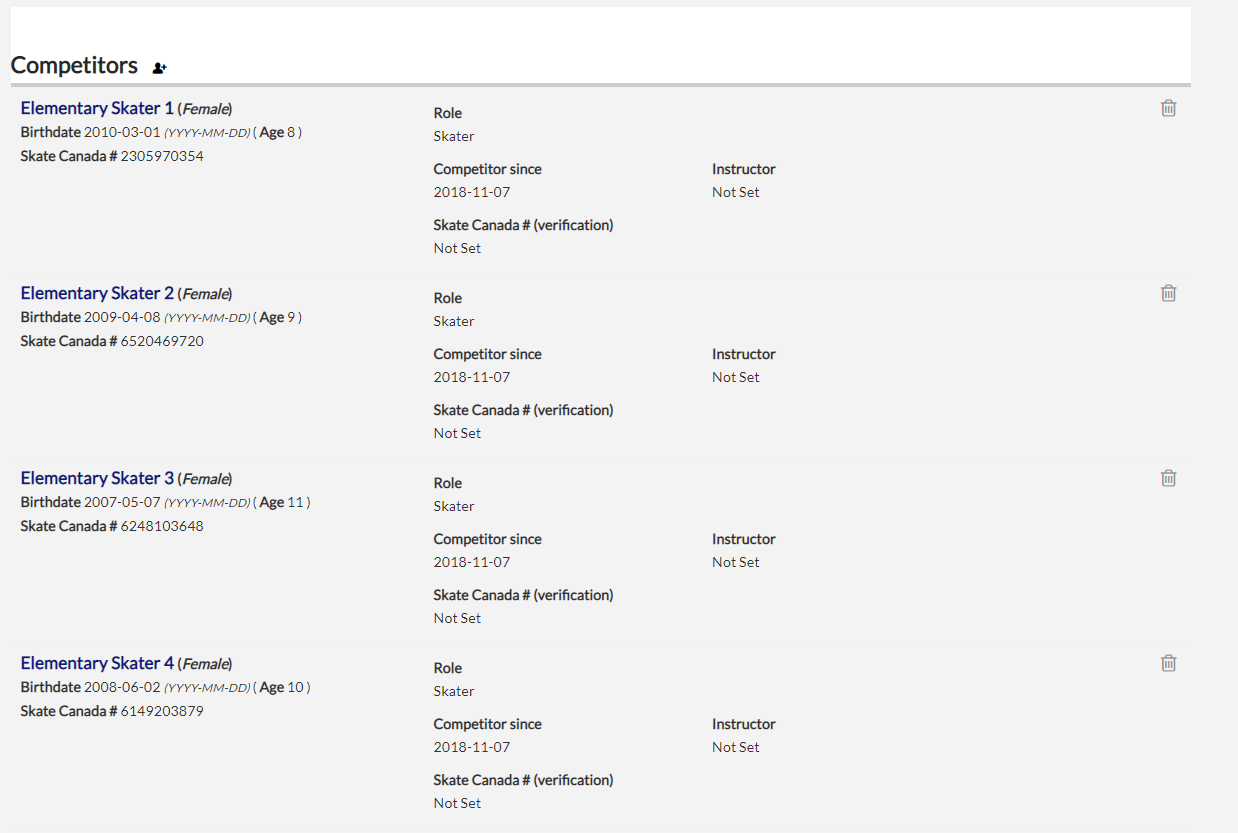Set Skate Canada verification for Skater 1
Viewport: 1238px width, 833px height.
coord(457,248)
